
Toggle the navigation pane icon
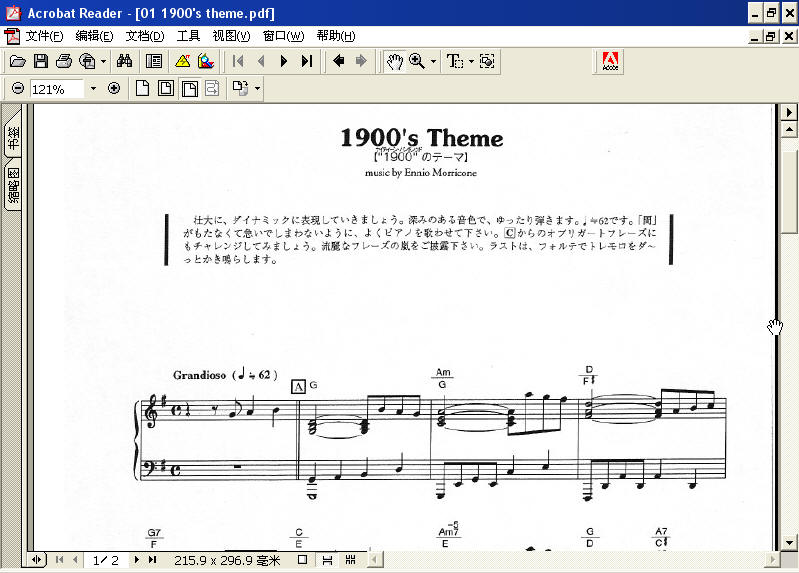coord(153,62)
